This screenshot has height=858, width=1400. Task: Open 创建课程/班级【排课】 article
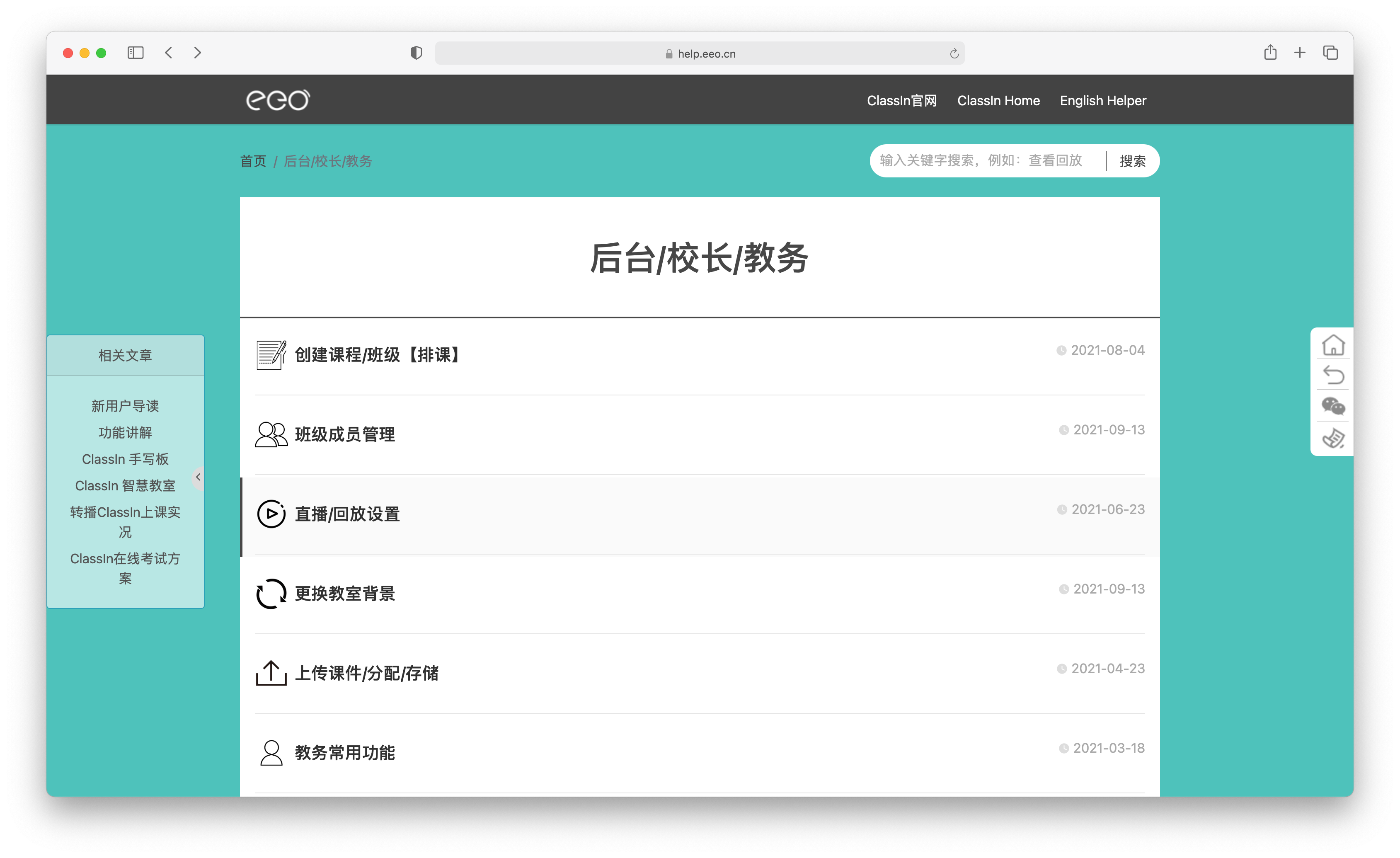378,354
